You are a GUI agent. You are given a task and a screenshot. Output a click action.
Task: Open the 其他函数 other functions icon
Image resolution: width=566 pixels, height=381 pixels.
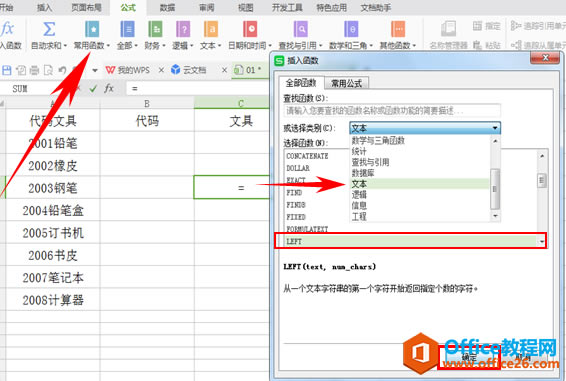[398, 29]
